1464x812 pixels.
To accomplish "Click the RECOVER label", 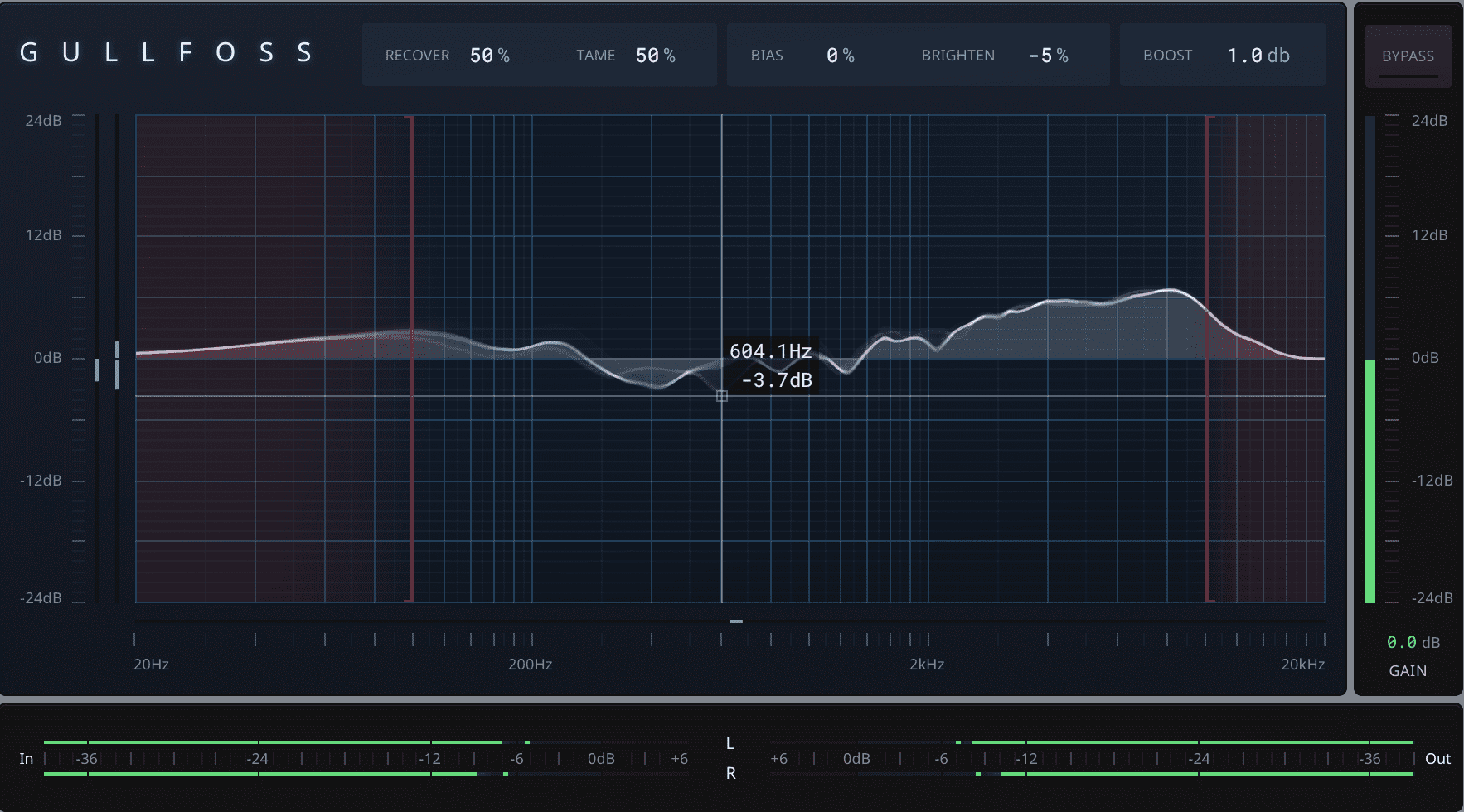I will 417,56.
